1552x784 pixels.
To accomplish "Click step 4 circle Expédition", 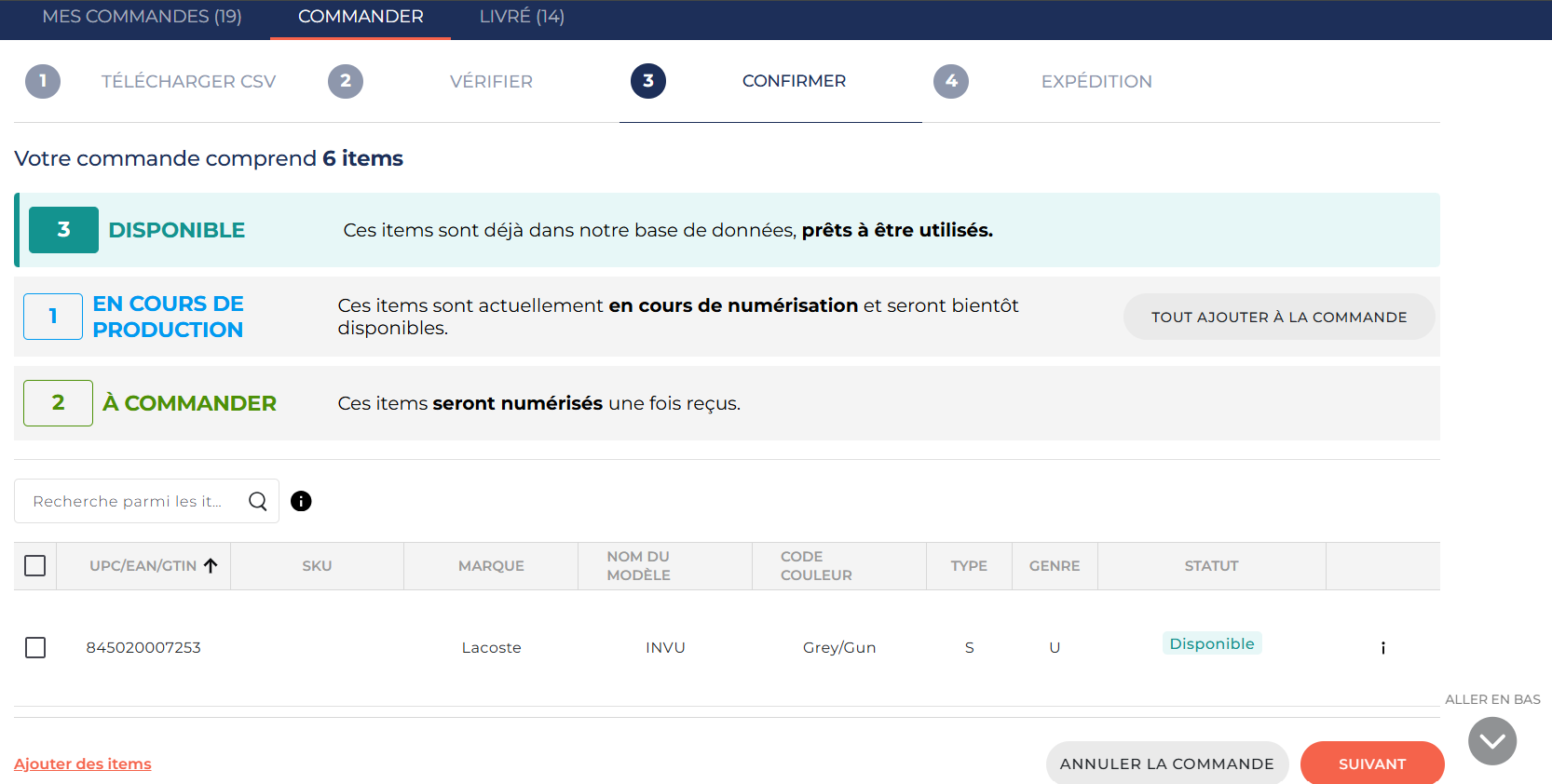I will [950, 81].
